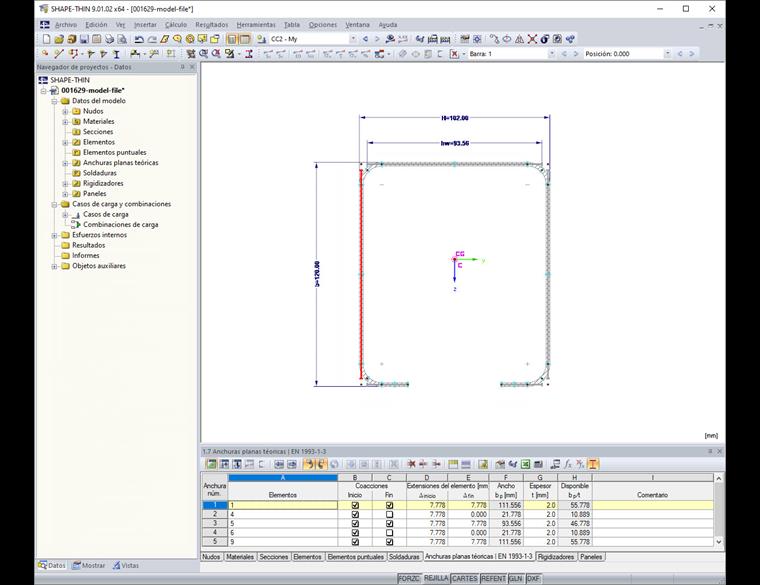Select the I-section tool in second toolbar
This screenshot has width=760, height=585.
point(116,54)
